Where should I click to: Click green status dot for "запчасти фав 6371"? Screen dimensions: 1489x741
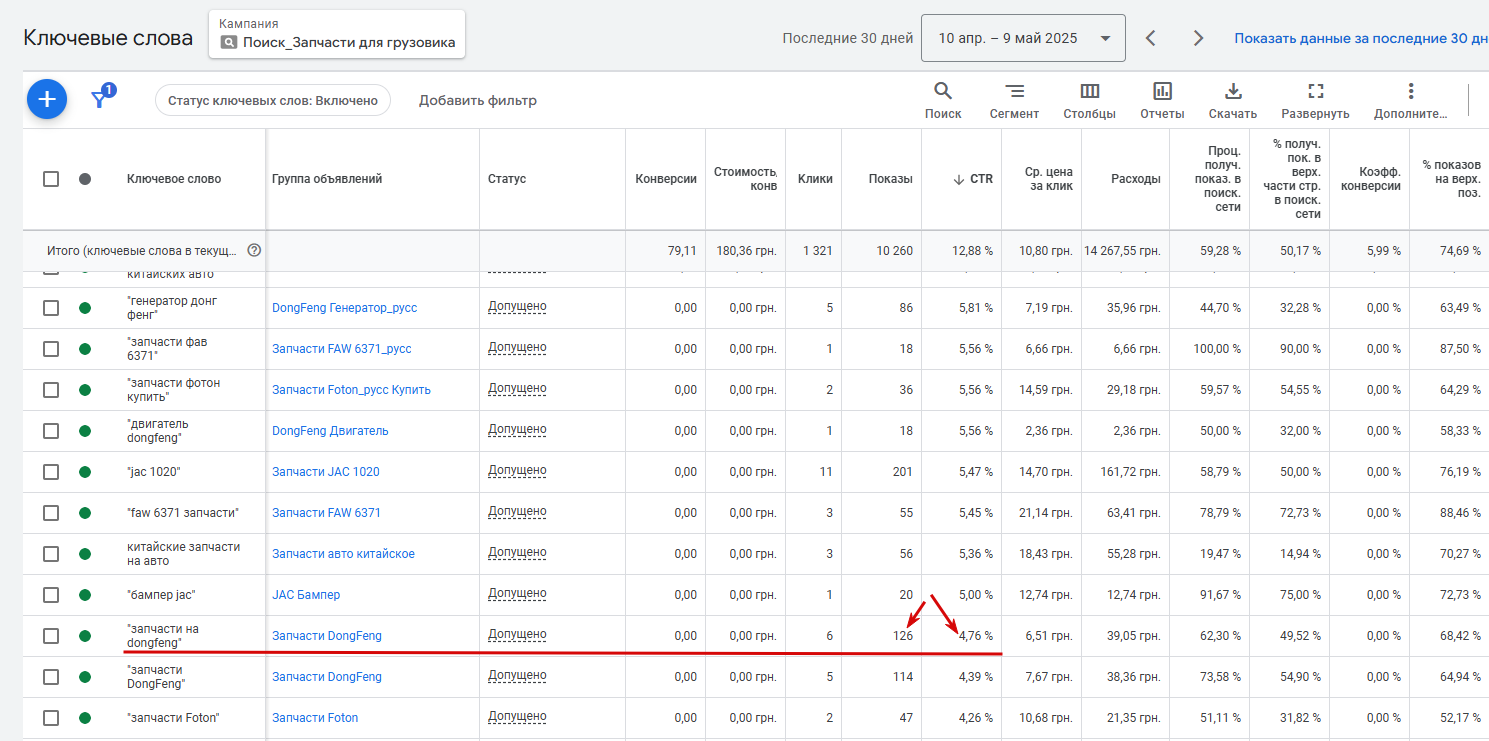click(85, 349)
